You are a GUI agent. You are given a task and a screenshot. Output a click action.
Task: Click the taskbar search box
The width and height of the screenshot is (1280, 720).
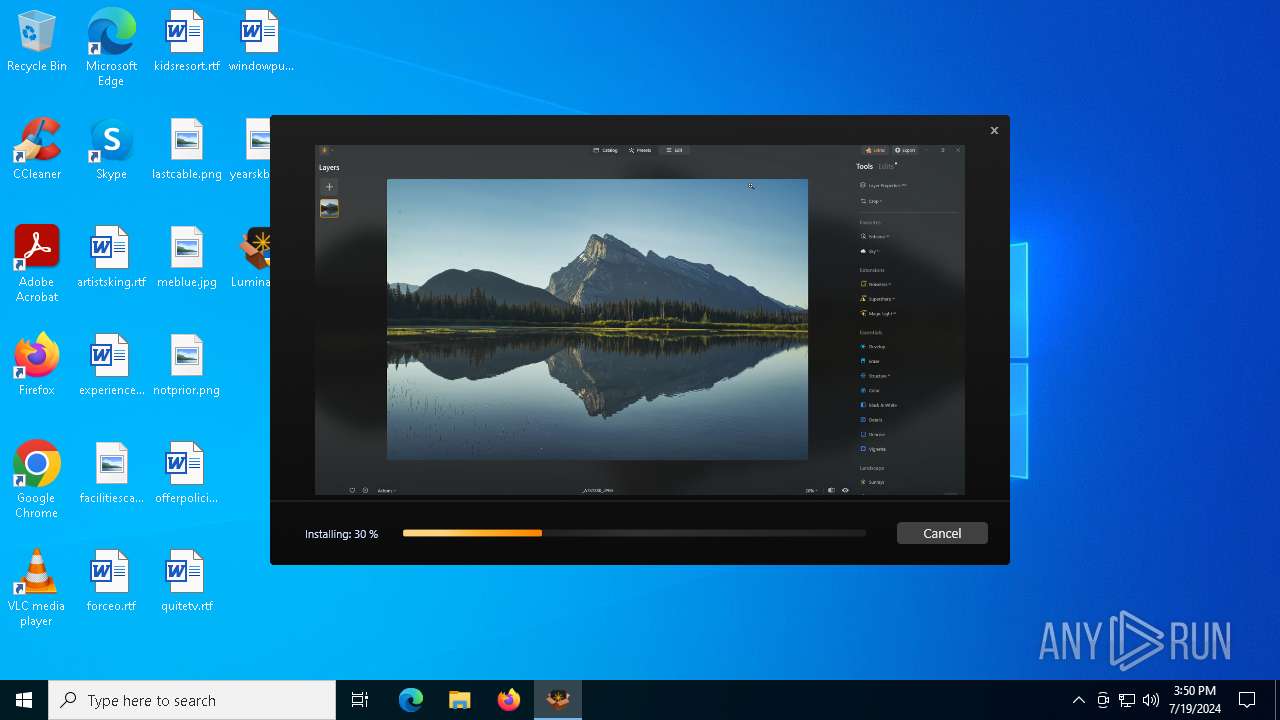click(x=192, y=700)
